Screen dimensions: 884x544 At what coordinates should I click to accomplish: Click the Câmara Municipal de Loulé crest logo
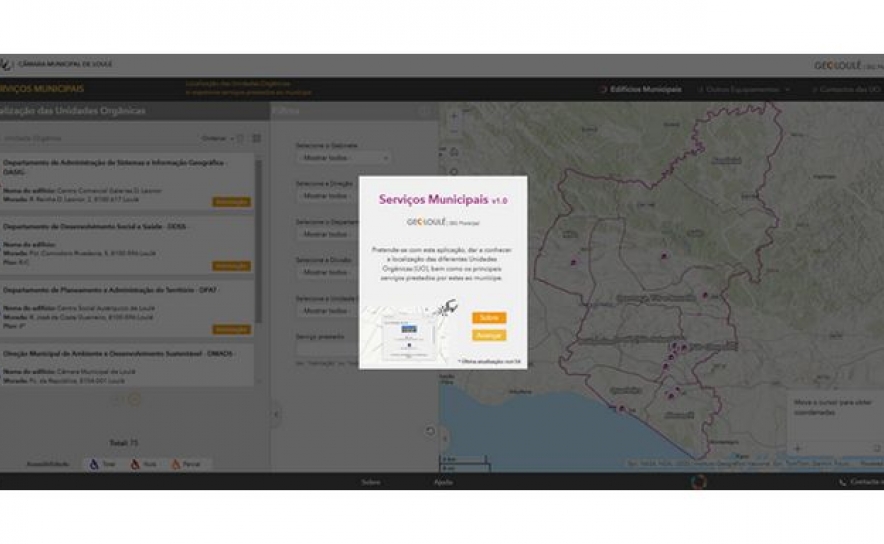tap(6, 64)
